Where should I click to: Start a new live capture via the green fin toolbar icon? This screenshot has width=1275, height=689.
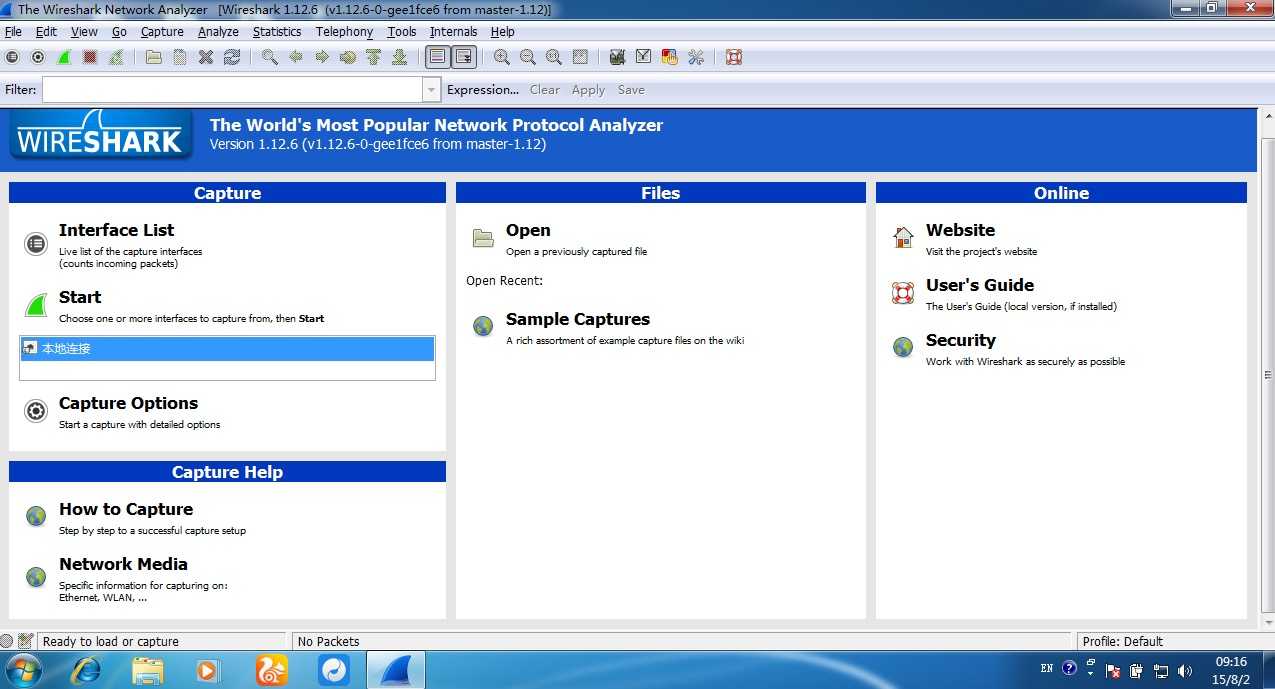click(64, 57)
